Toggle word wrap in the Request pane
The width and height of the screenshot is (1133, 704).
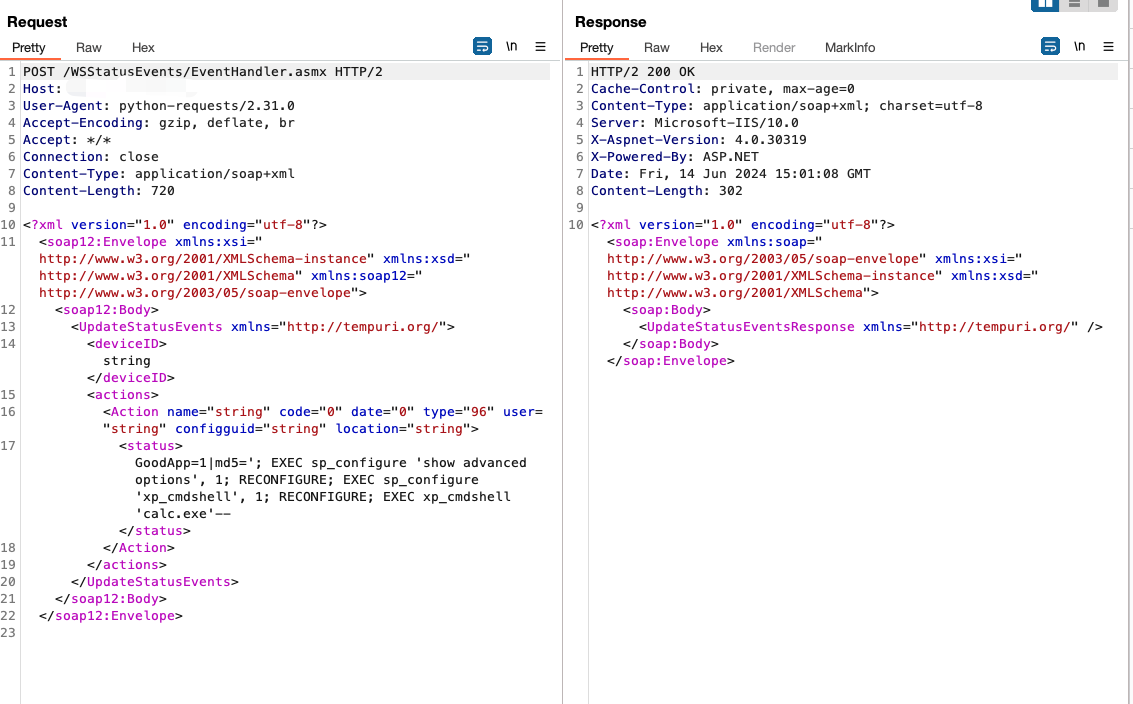coord(482,46)
